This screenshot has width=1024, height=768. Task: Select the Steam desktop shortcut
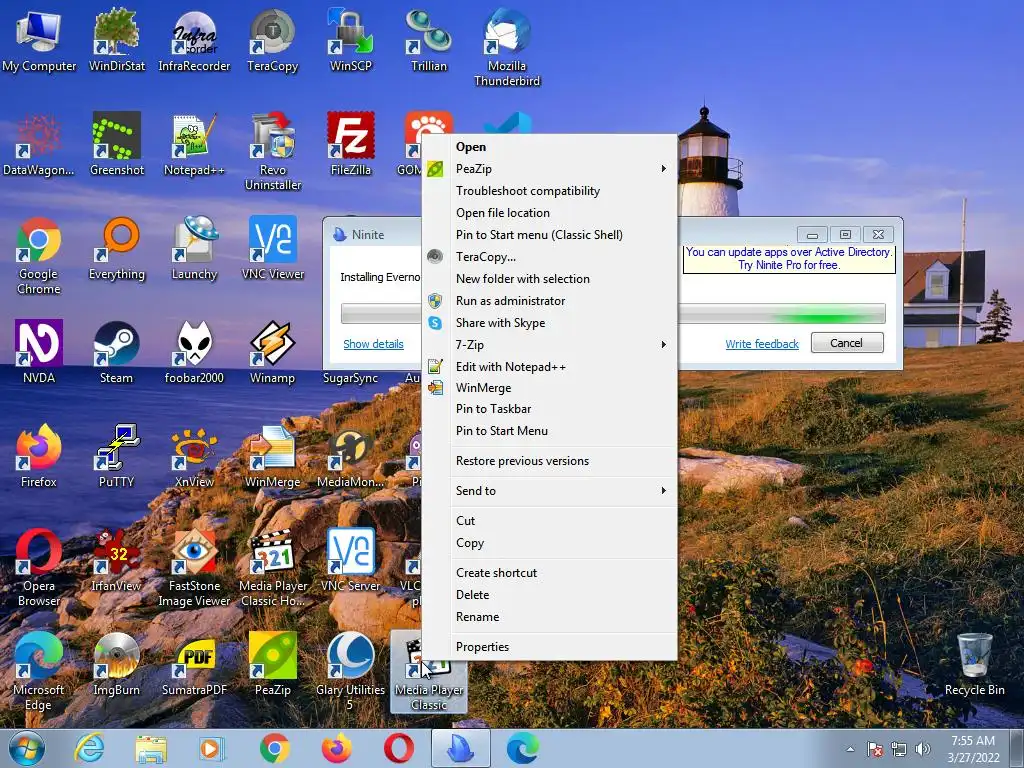coord(117,351)
